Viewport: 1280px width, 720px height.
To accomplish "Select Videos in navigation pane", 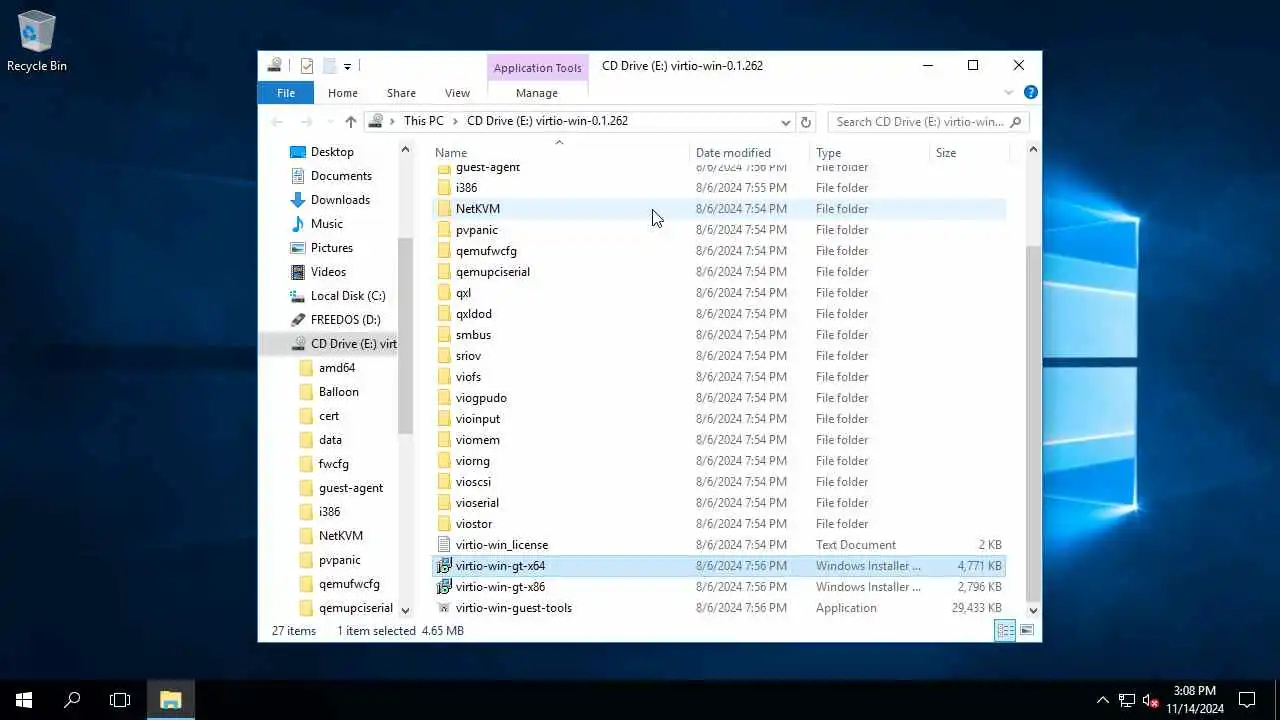I will coord(328,272).
